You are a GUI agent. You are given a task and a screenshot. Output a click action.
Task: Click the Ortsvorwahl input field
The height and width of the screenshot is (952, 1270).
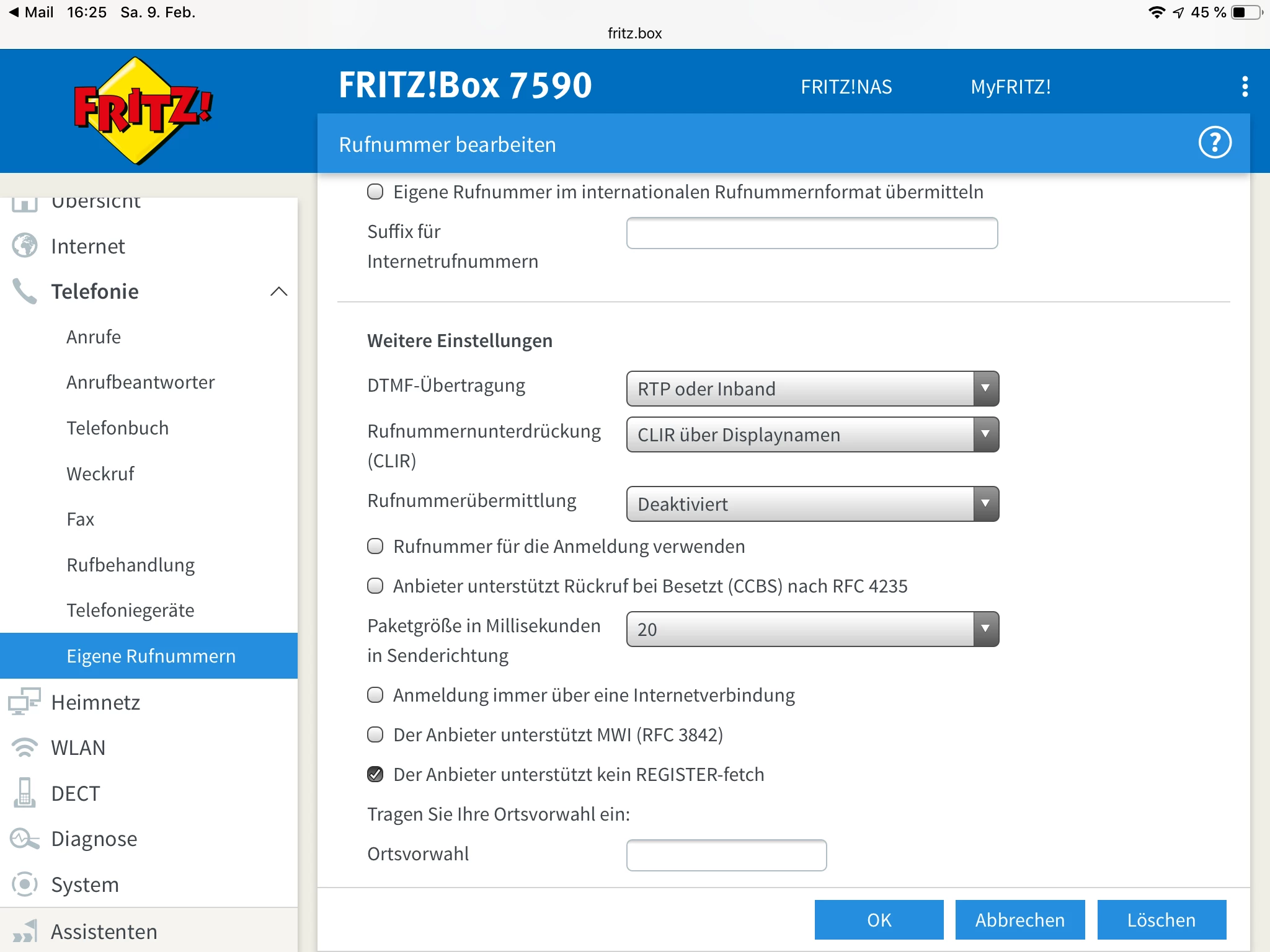[726, 855]
